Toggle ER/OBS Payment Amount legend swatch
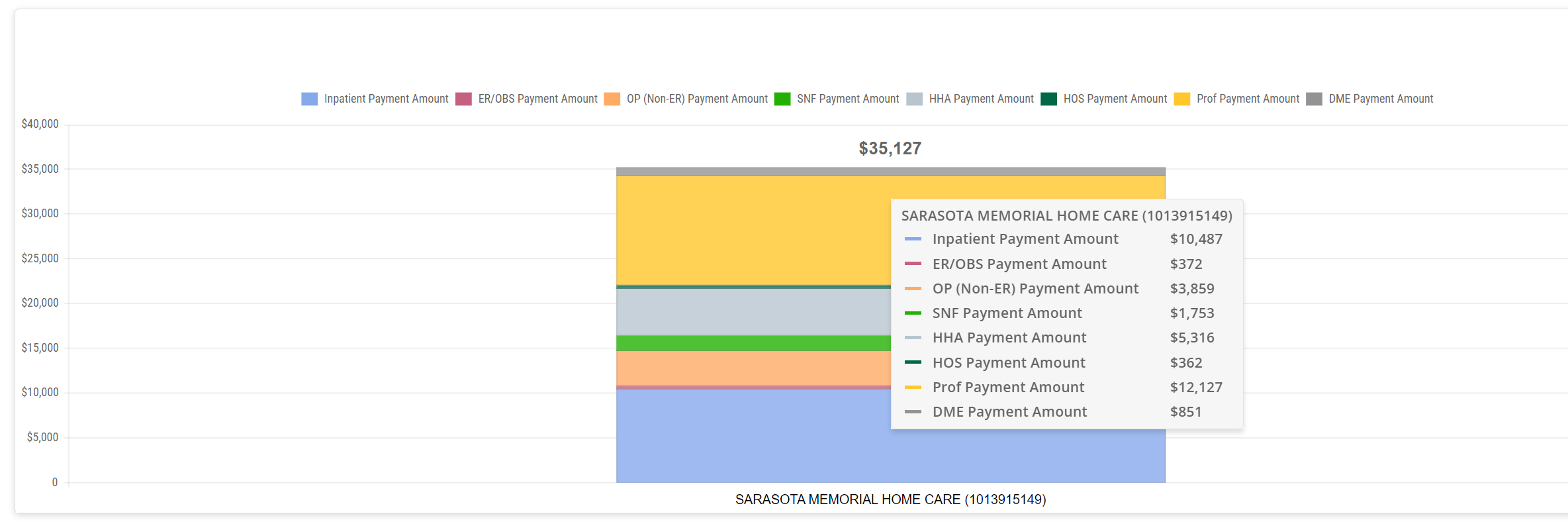 coord(463,99)
